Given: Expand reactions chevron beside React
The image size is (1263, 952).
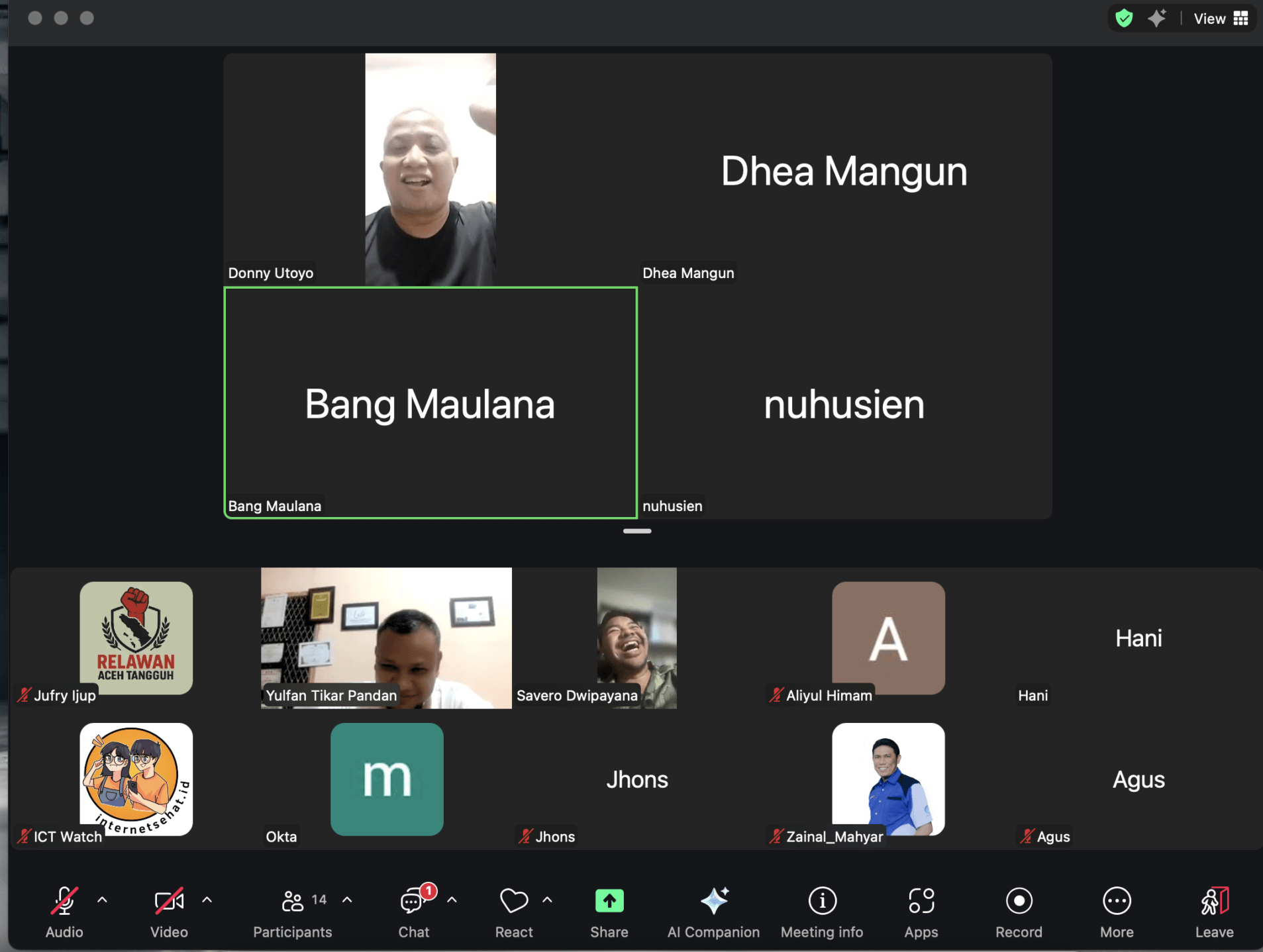Looking at the screenshot, I should tap(547, 900).
